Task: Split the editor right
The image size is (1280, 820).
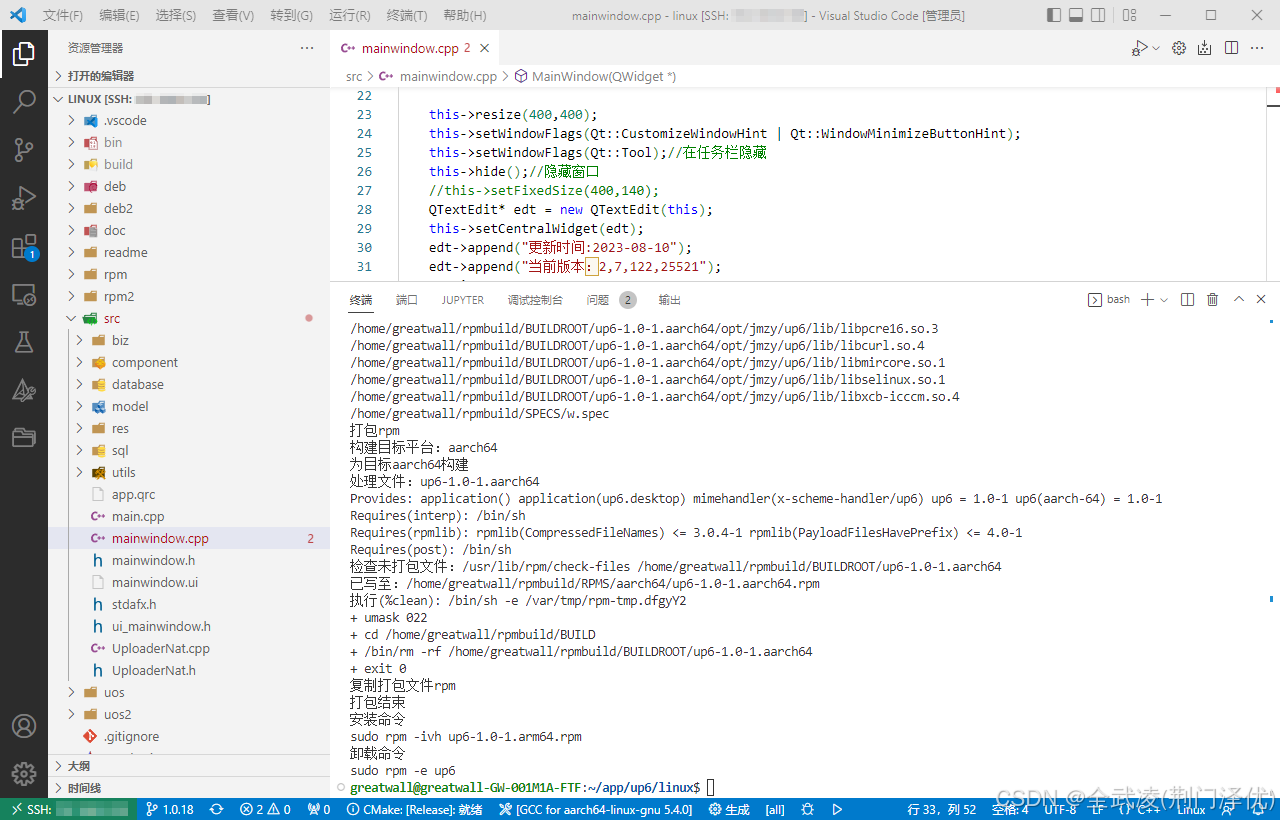Action: pos(1231,48)
